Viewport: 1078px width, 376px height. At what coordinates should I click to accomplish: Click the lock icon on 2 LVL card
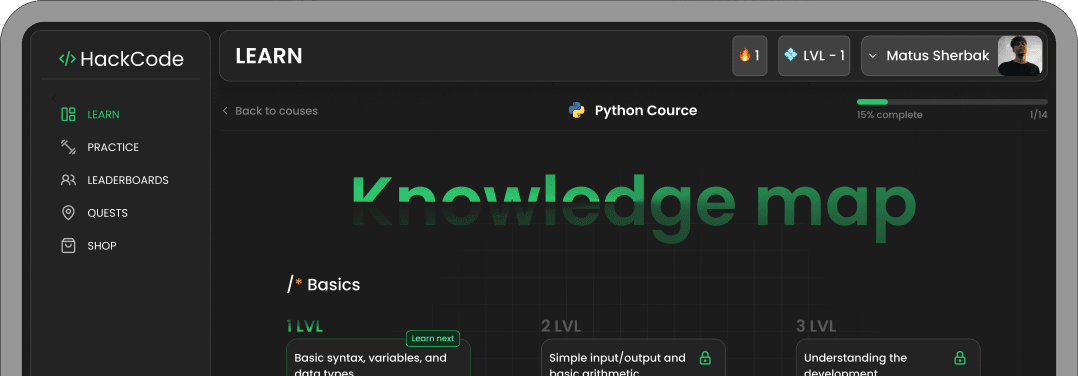tap(705, 358)
